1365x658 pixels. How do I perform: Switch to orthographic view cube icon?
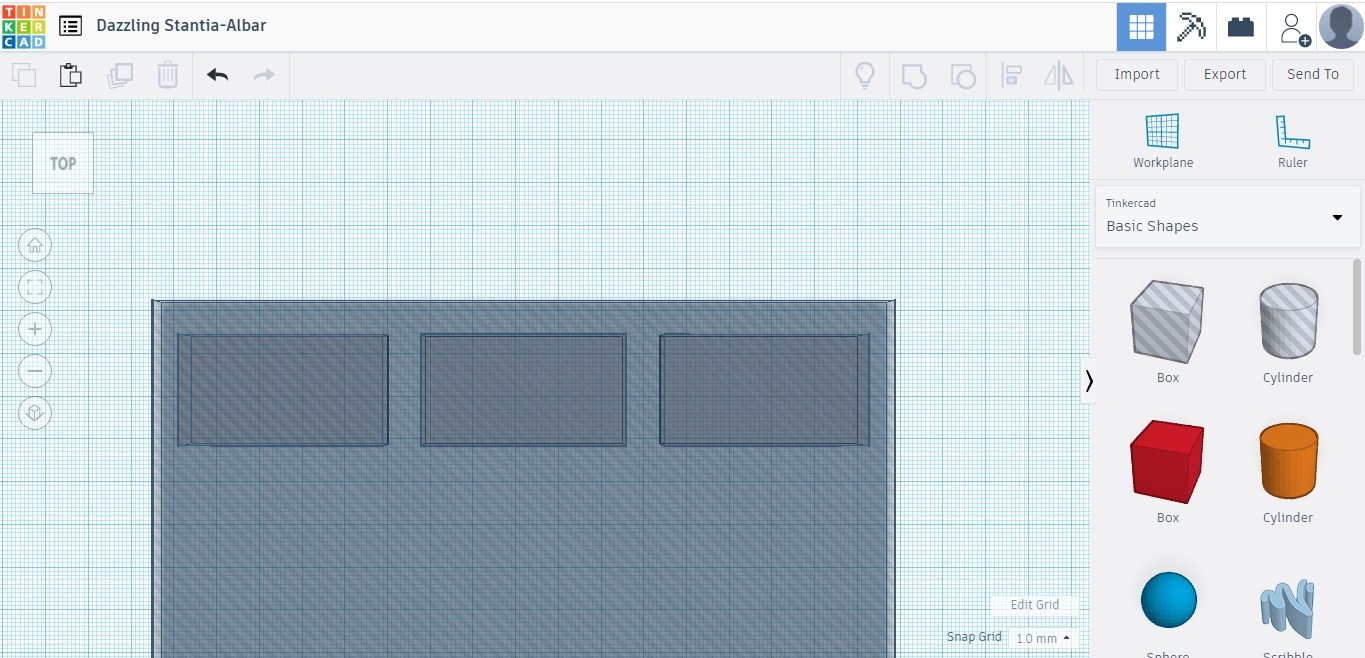35,413
